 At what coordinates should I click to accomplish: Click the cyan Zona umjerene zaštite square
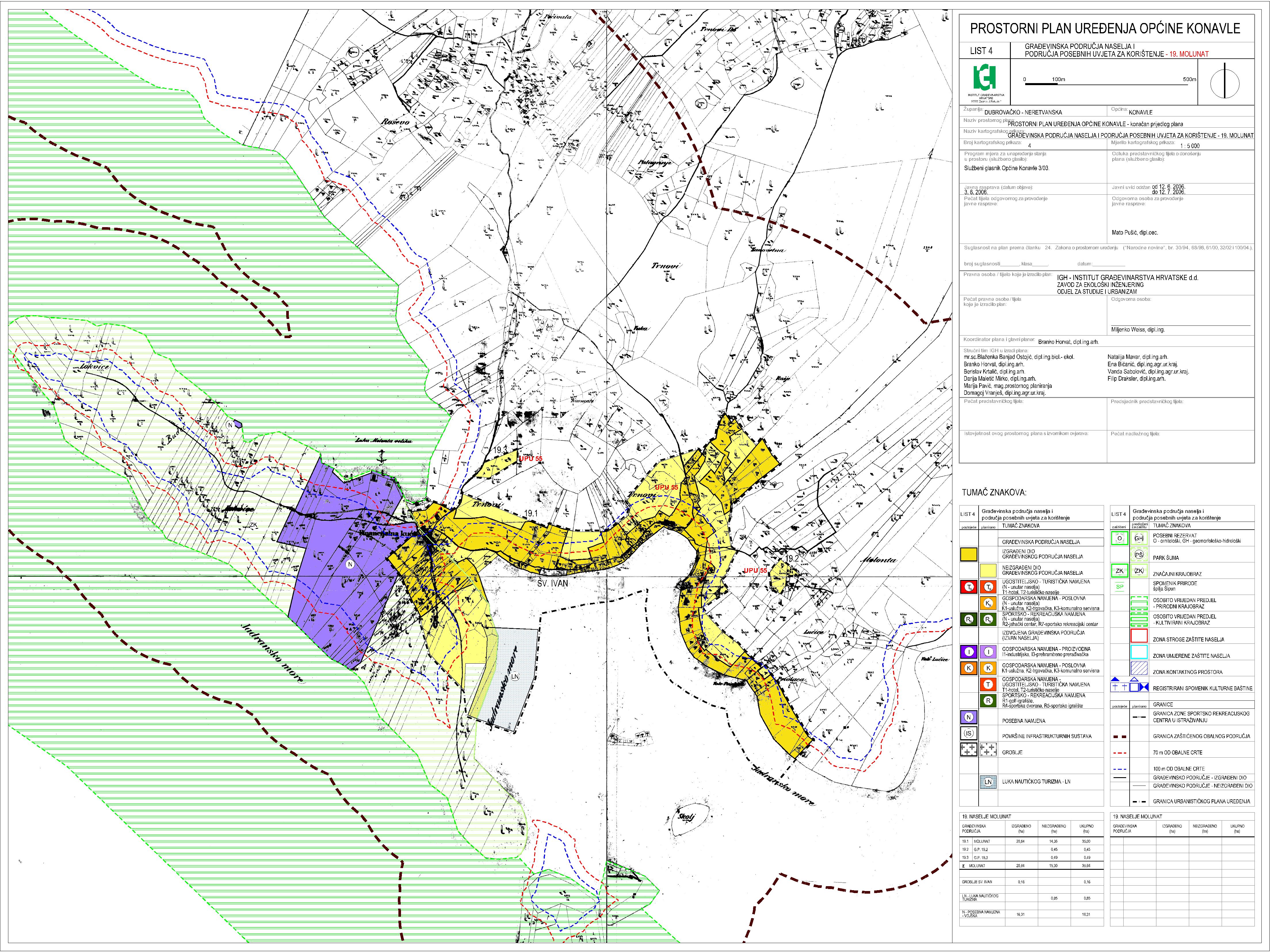1139,652
